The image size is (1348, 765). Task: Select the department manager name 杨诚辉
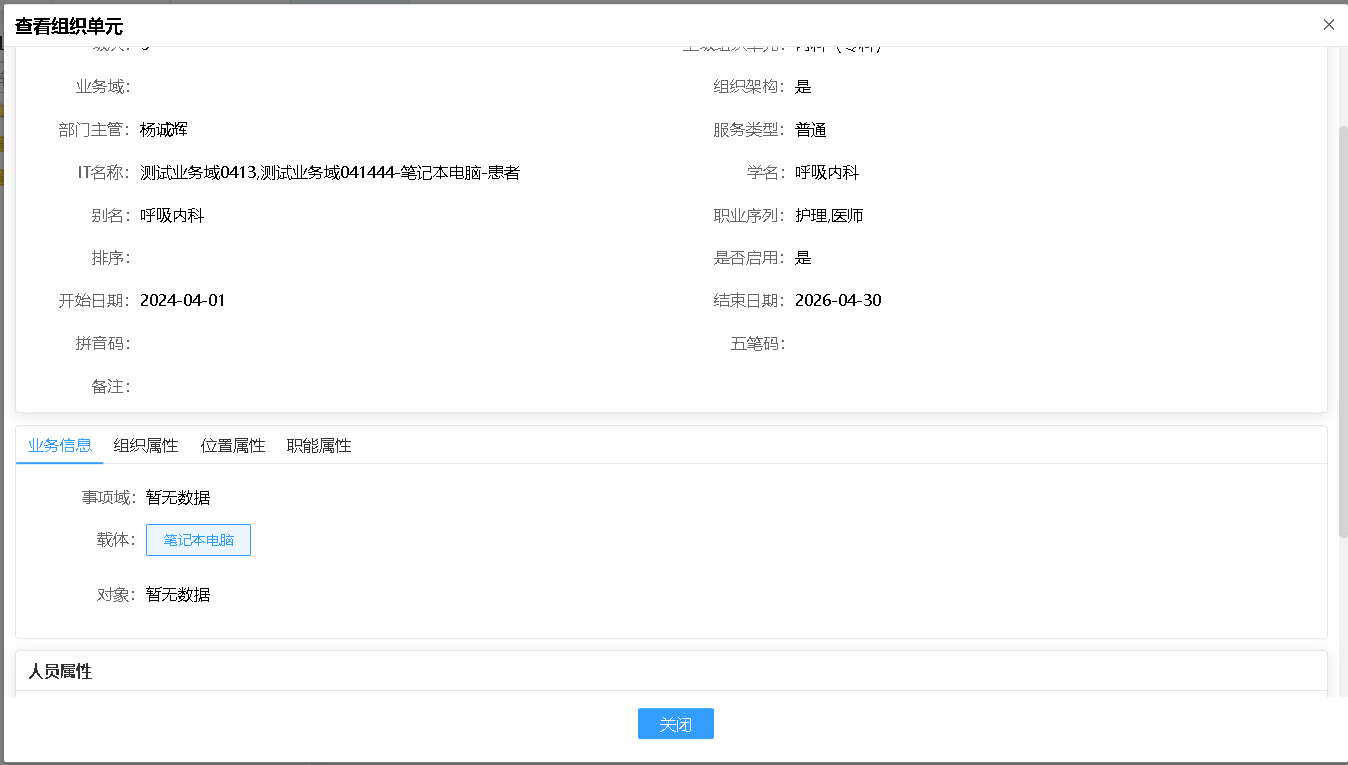164,129
